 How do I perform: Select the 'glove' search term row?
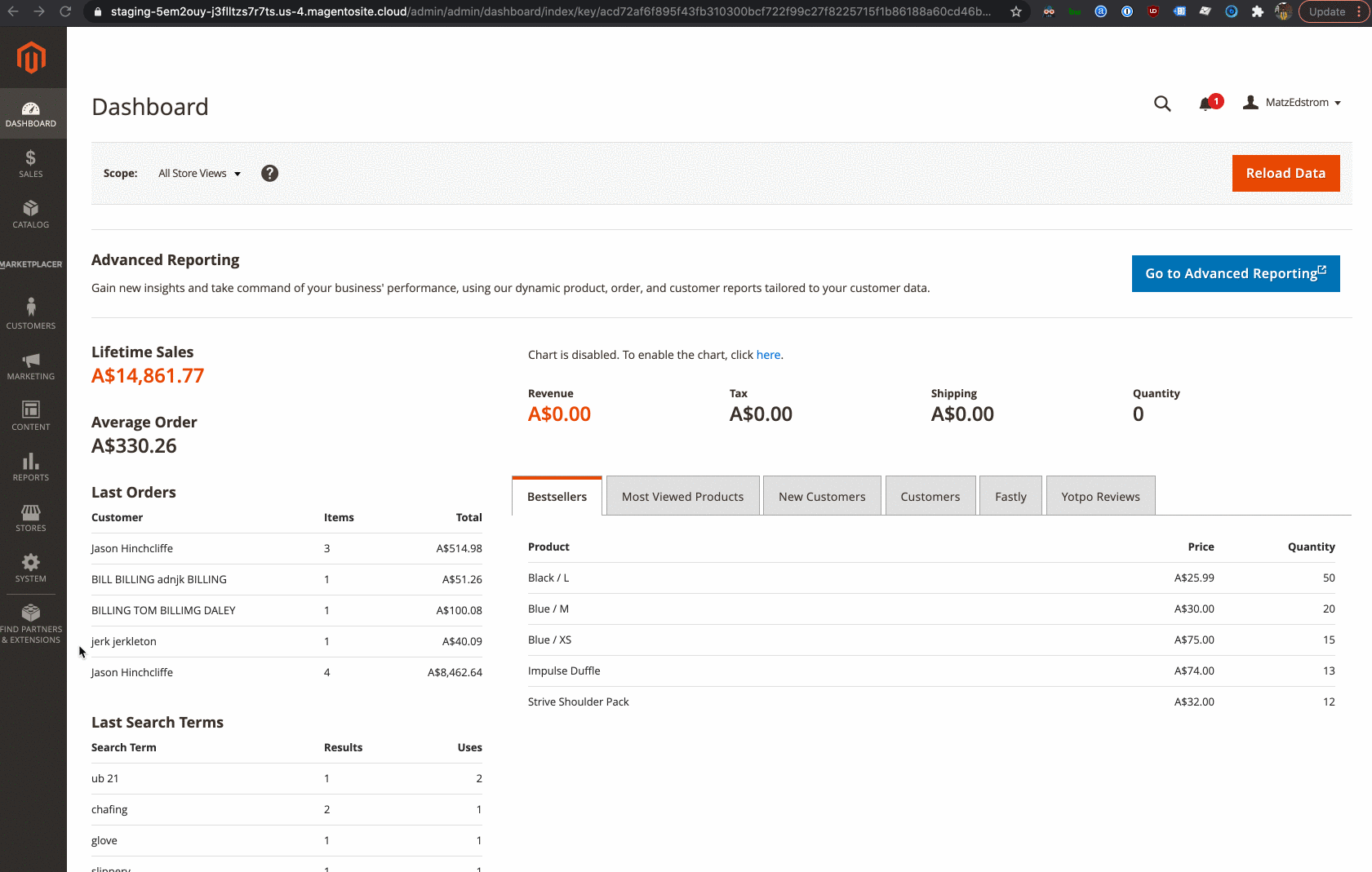[286, 840]
